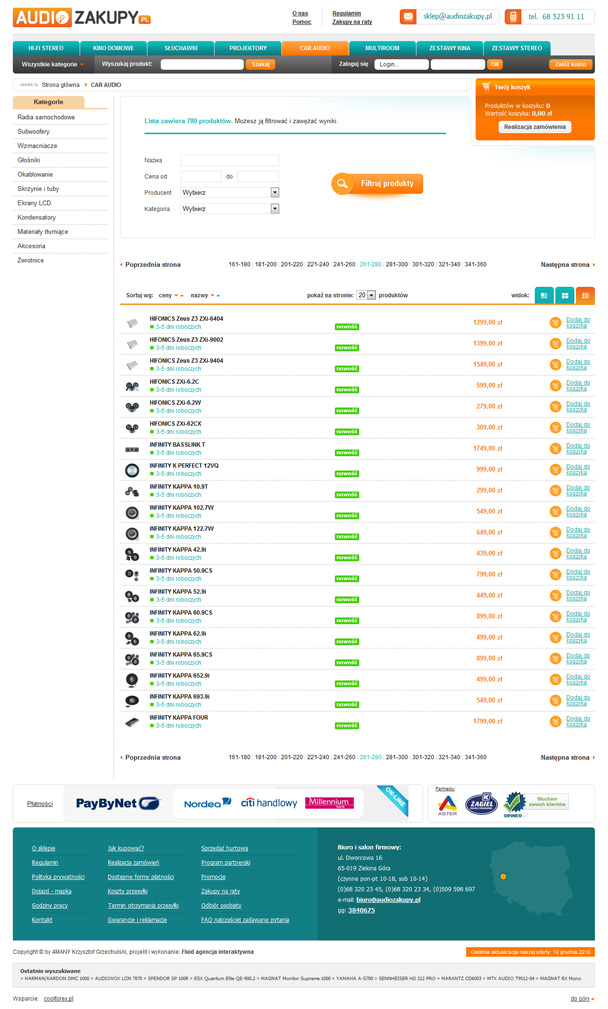Click cart icon for INFINITY BASSLINK T

click(555, 448)
